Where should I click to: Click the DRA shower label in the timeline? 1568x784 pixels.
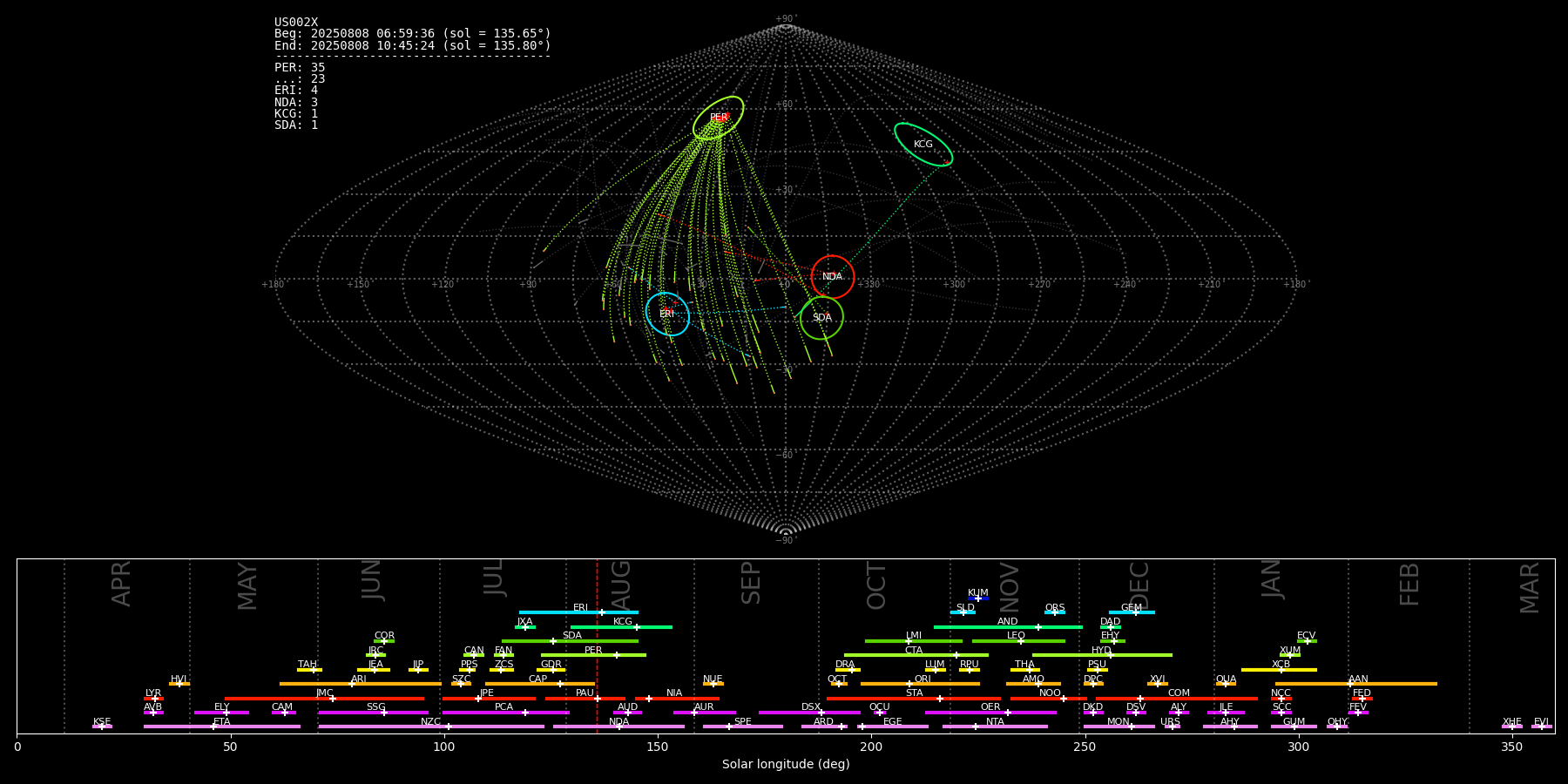click(845, 665)
